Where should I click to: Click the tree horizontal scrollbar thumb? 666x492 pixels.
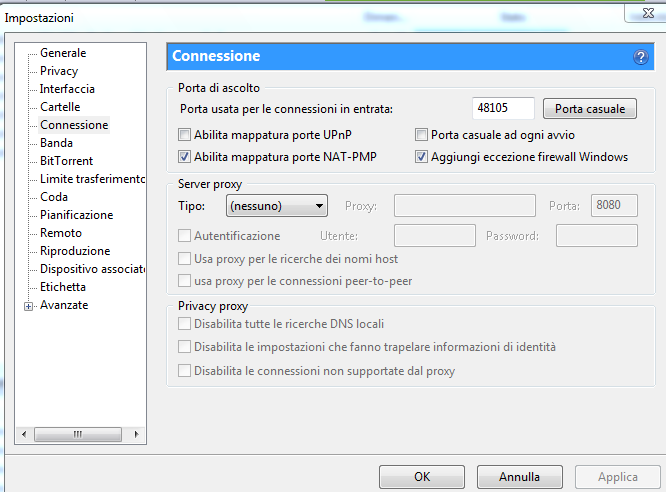click(78, 434)
